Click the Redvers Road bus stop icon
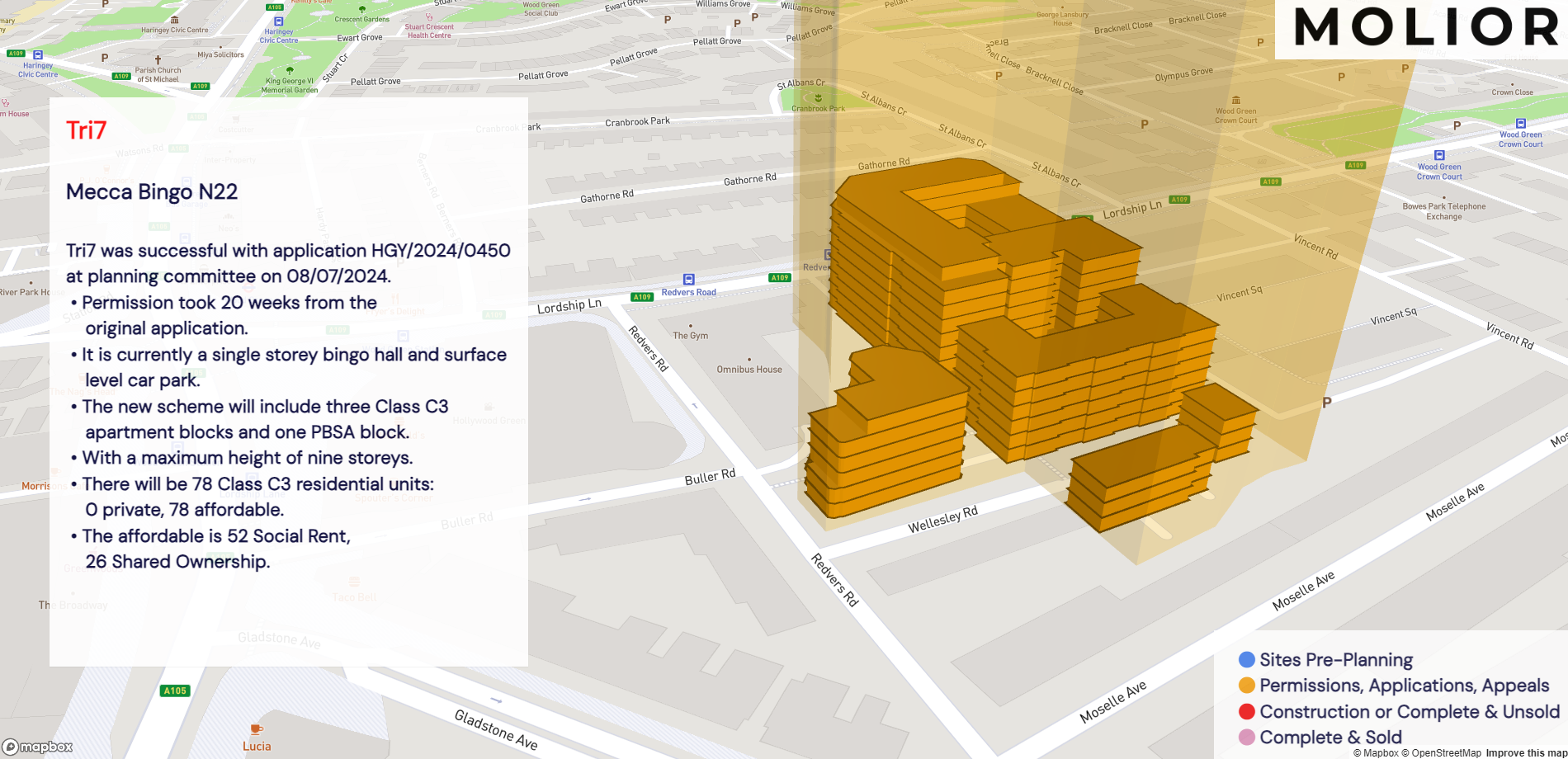1568x759 pixels. (689, 280)
